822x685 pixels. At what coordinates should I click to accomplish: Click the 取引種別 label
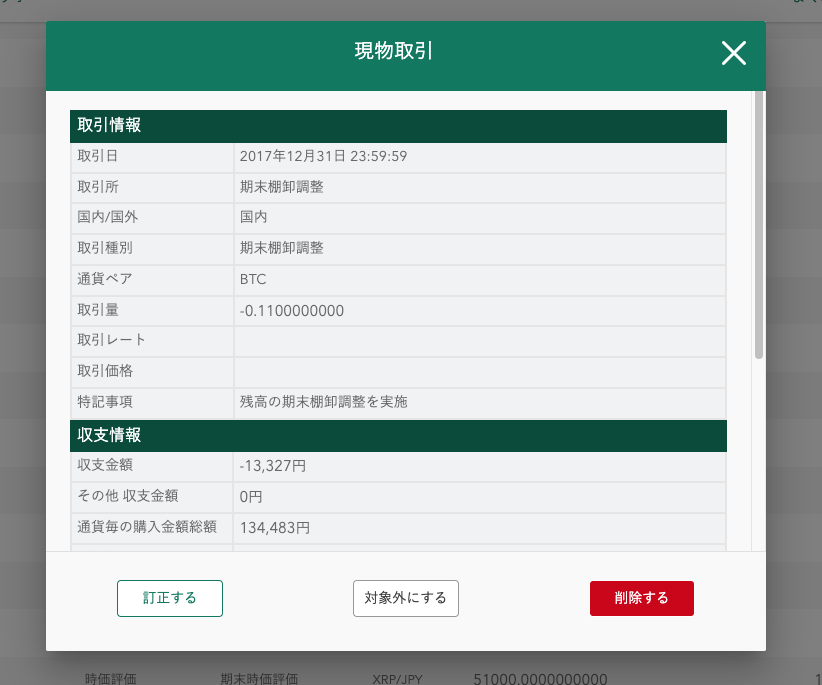(105, 248)
